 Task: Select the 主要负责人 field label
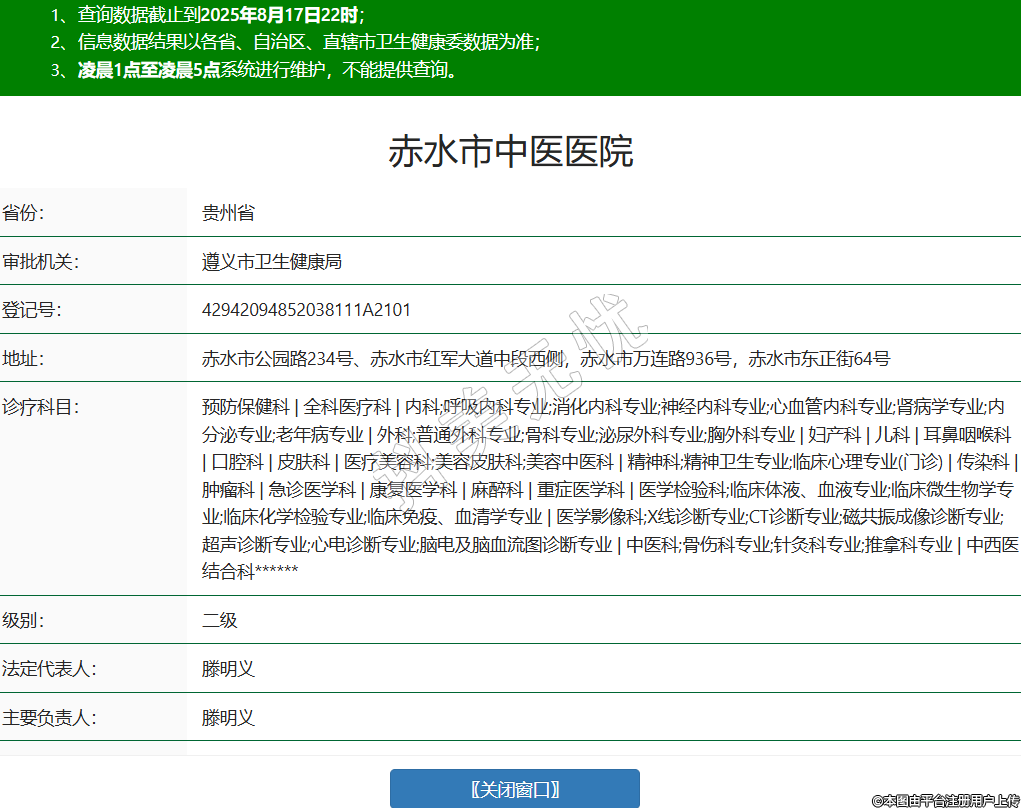click(x=49, y=718)
